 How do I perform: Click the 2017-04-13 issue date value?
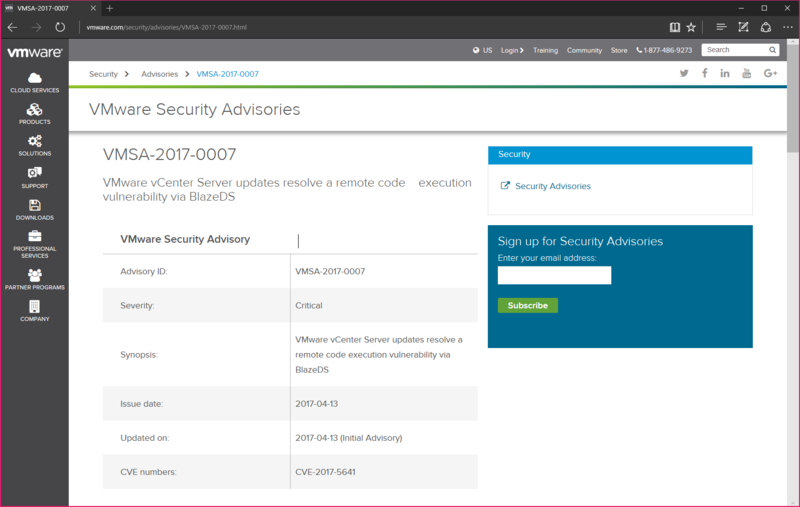316,403
